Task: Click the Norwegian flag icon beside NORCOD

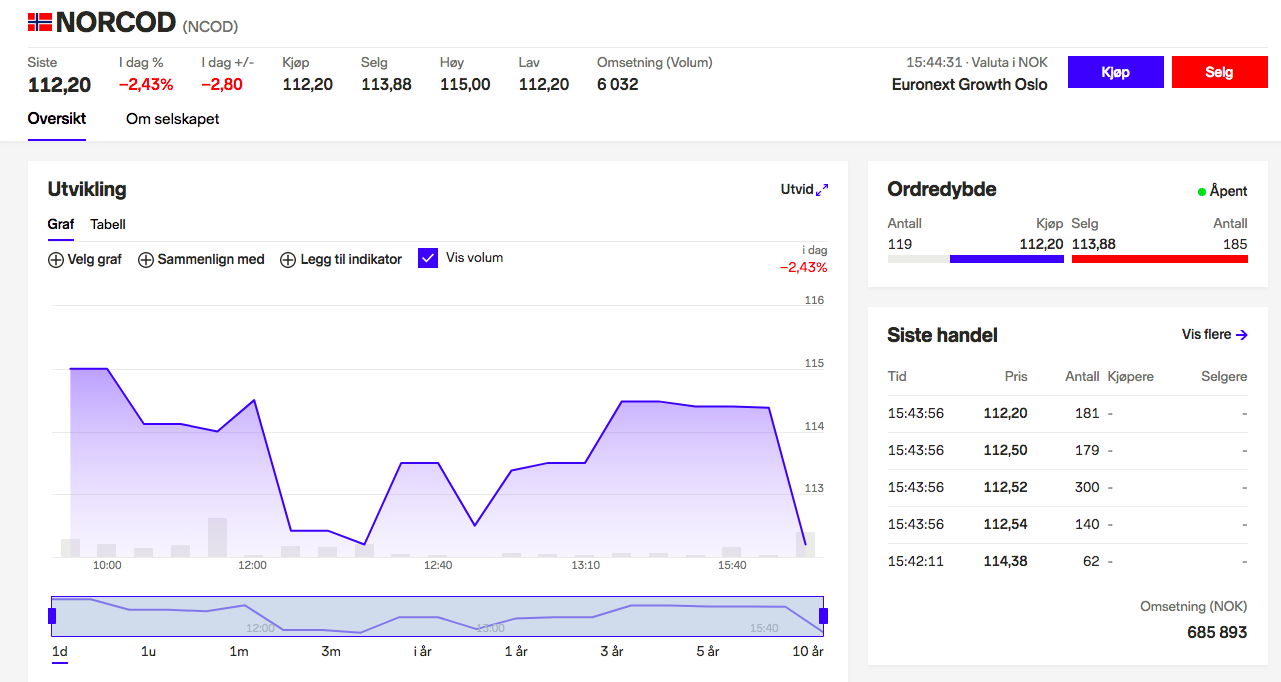Action: click(x=40, y=21)
